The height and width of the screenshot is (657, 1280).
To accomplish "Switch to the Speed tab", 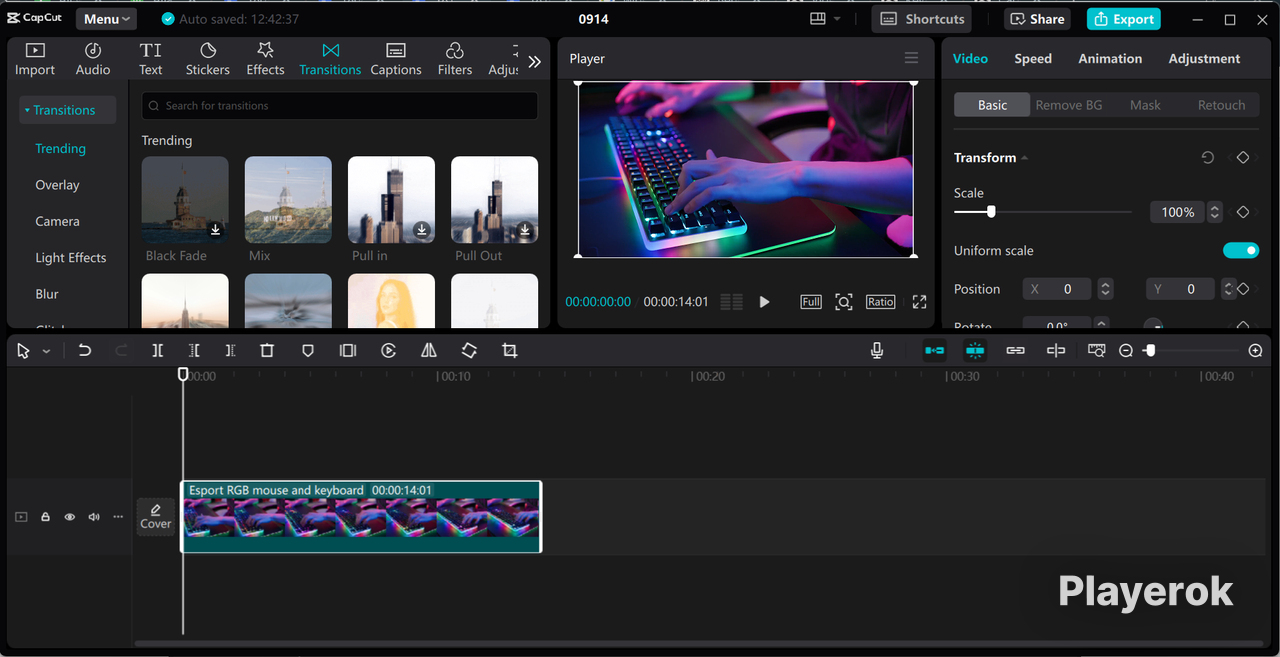I will pyautogui.click(x=1033, y=59).
